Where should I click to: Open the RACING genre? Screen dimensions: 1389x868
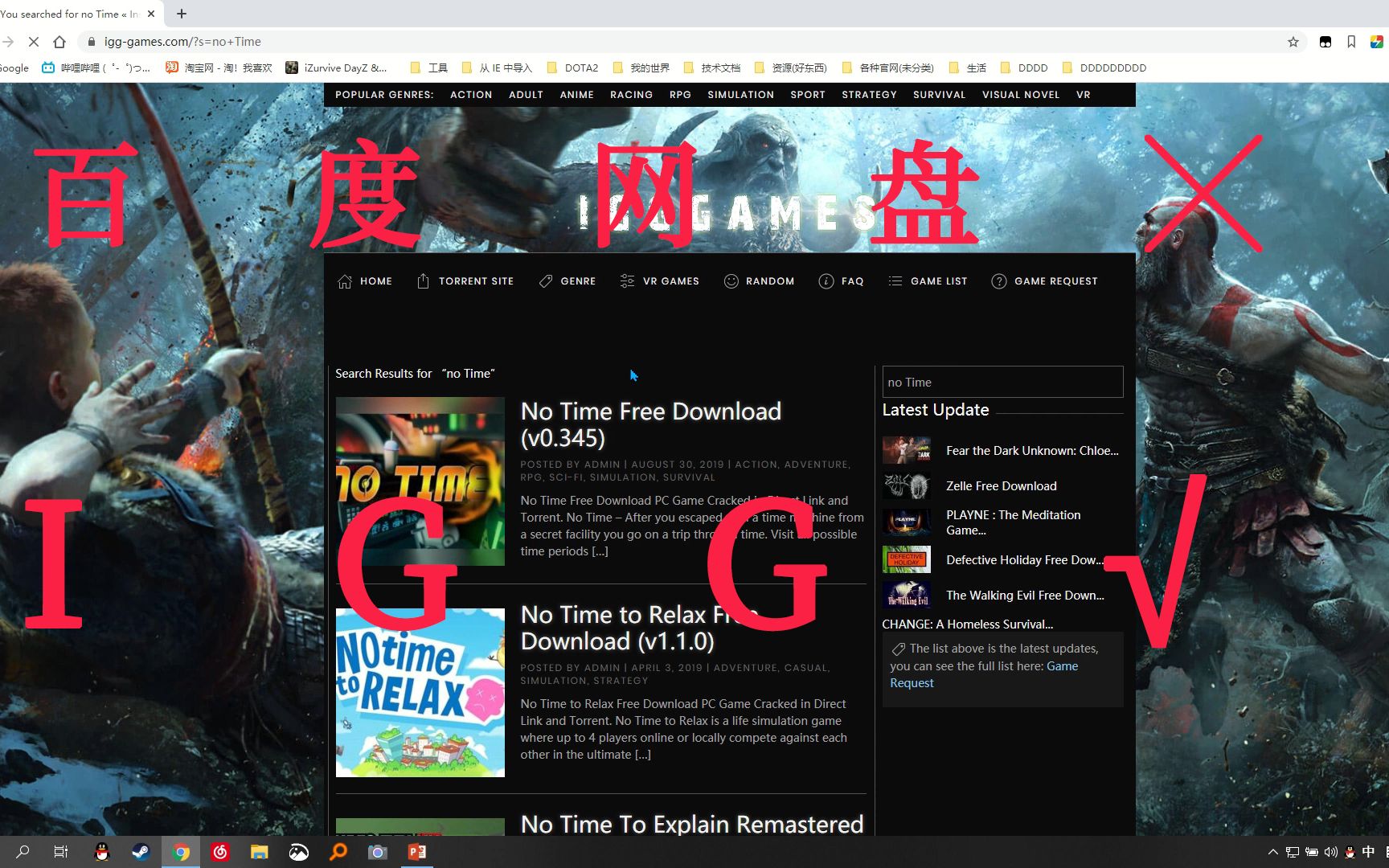pos(631,95)
